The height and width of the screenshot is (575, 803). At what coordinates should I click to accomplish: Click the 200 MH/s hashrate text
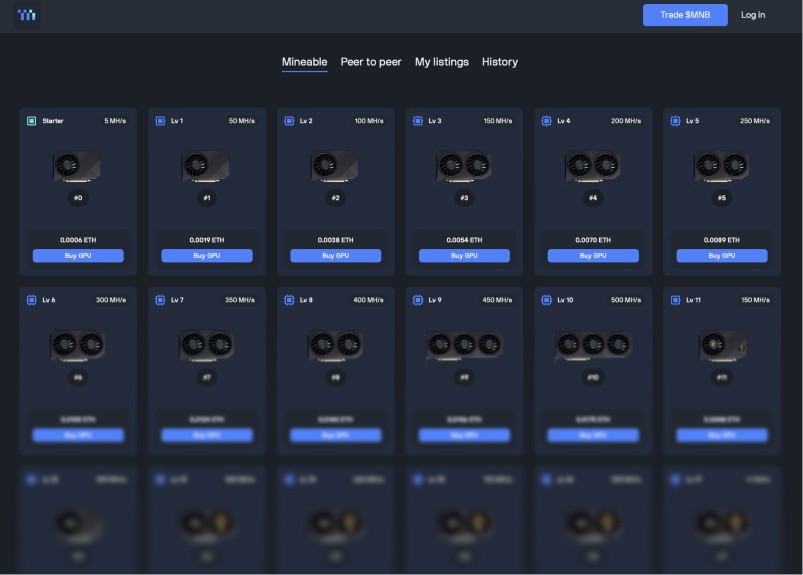(x=626, y=121)
